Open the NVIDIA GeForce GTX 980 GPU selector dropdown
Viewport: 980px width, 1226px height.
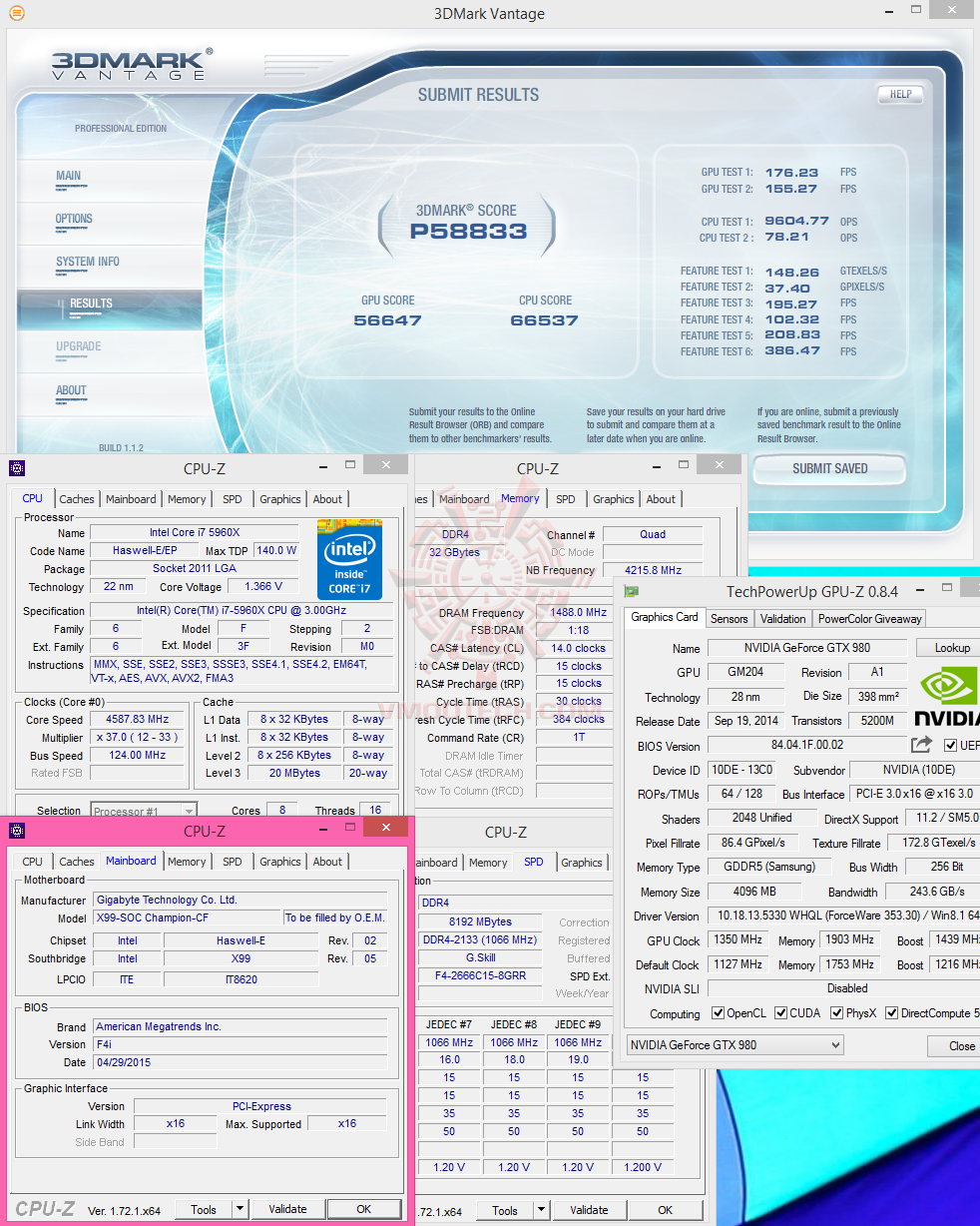pyautogui.click(x=735, y=1045)
